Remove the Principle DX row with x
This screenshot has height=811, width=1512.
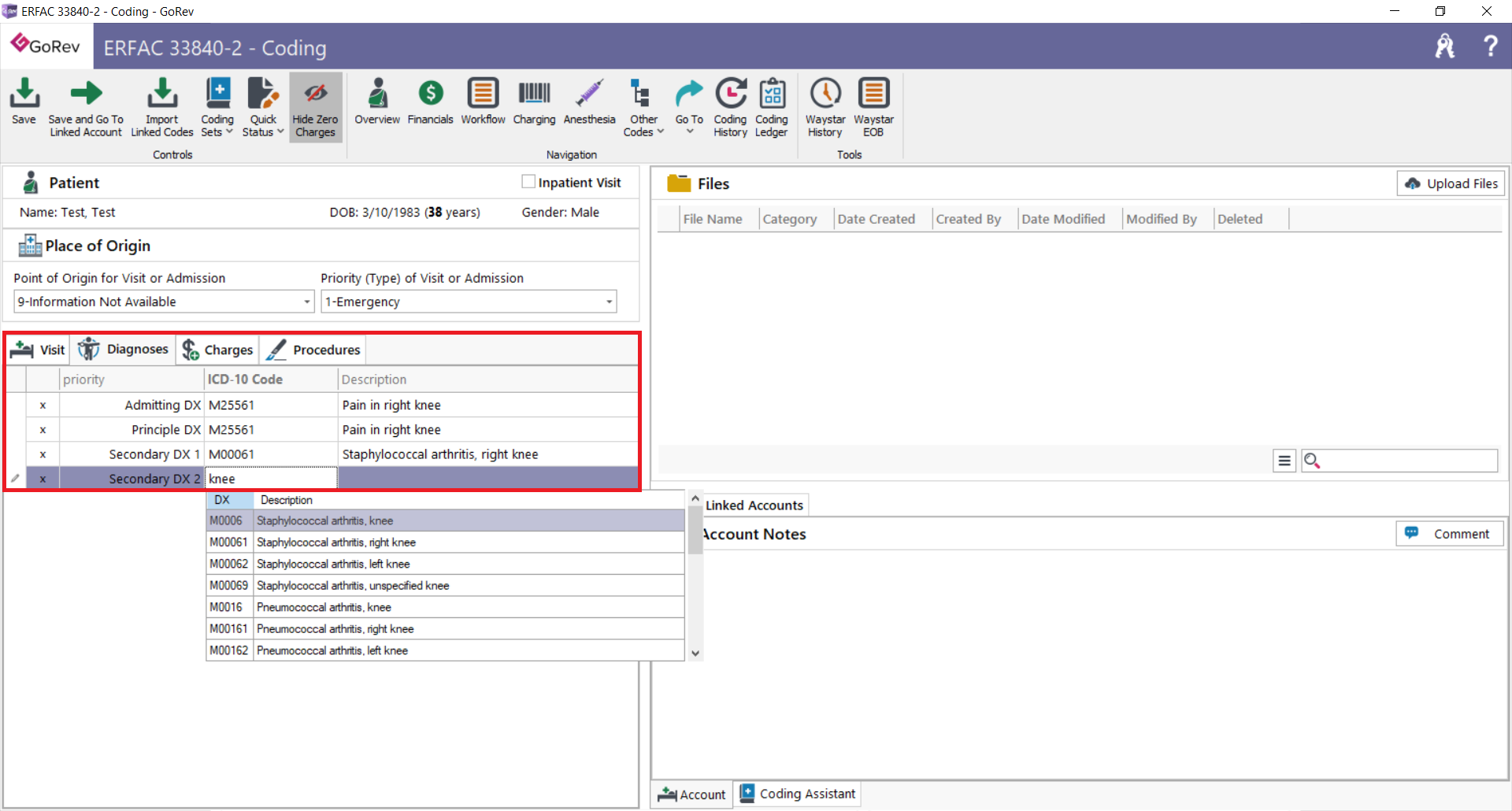(43, 430)
